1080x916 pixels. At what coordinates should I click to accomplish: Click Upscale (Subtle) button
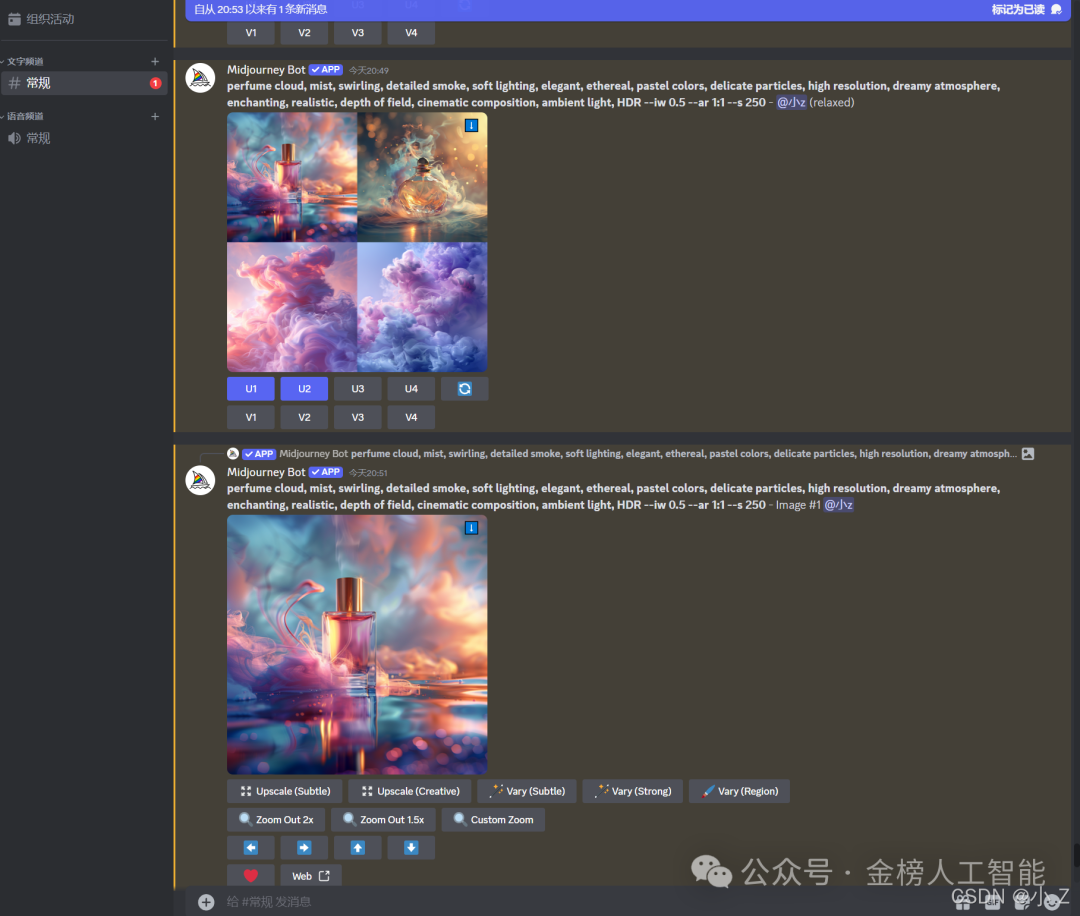tap(284, 791)
